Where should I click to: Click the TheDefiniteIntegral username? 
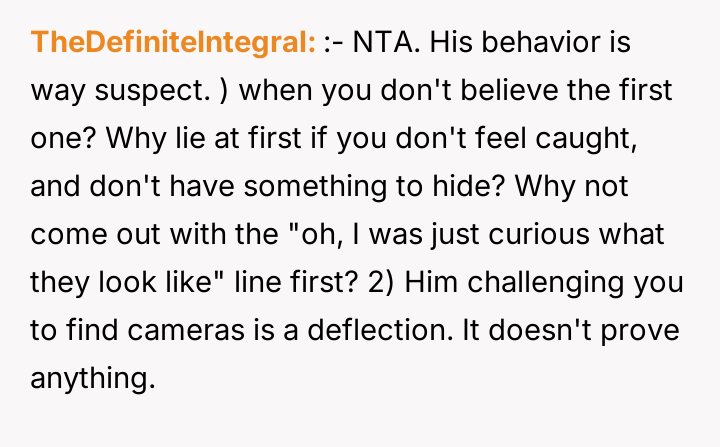pos(174,44)
